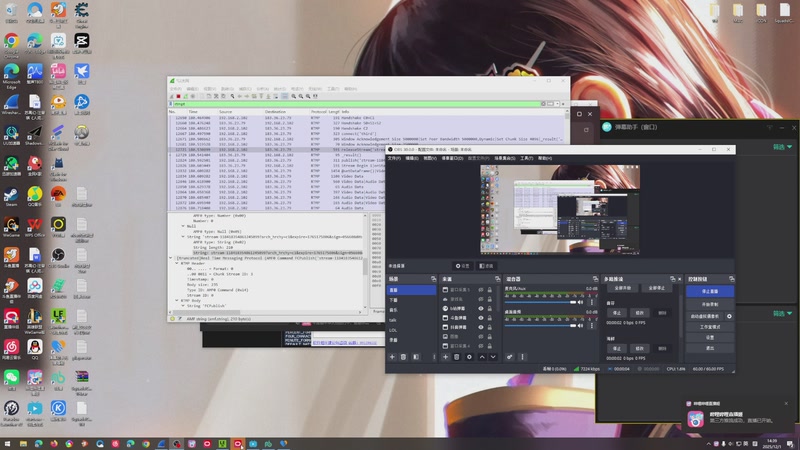Open the OBS 工具(T) menu
800x450 pixels.
[527, 158]
